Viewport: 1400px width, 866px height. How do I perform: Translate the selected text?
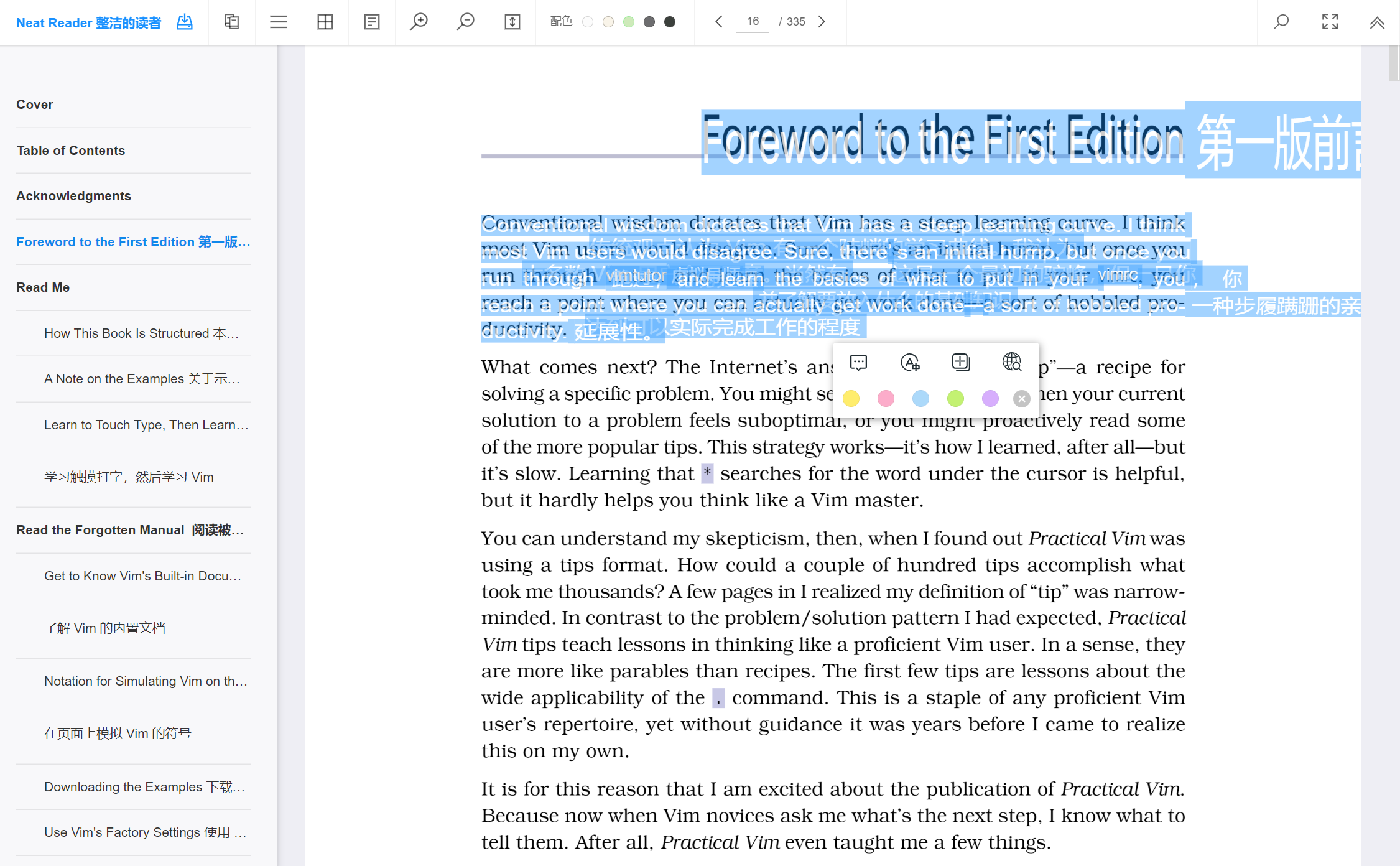point(910,363)
